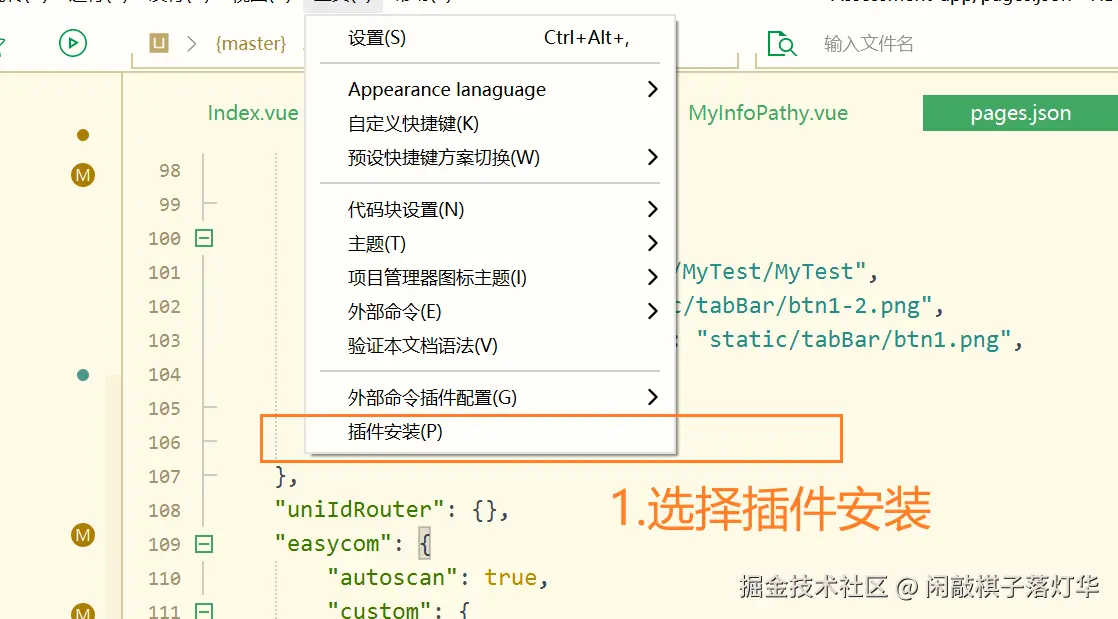Open 项目管理器图标主题(I) menu item
Viewport: 1118px width, 619px height.
click(490, 278)
